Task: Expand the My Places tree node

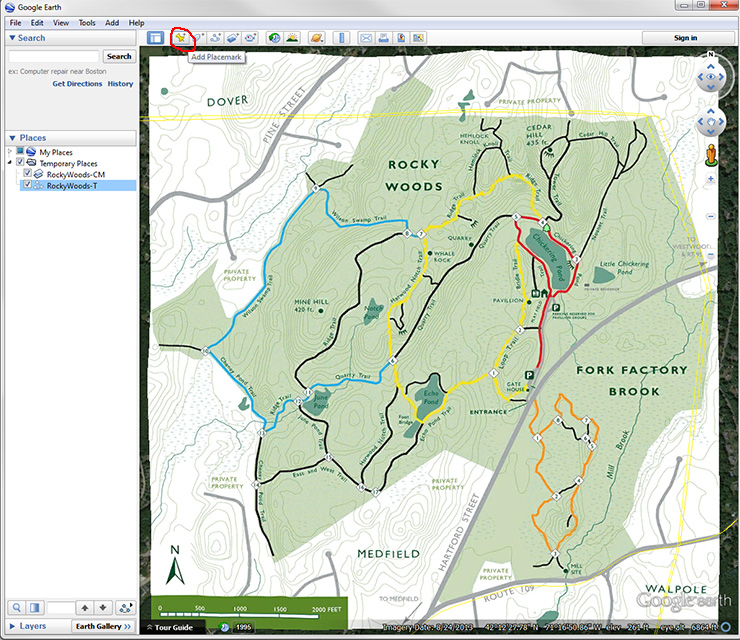Action: click(9, 152)
